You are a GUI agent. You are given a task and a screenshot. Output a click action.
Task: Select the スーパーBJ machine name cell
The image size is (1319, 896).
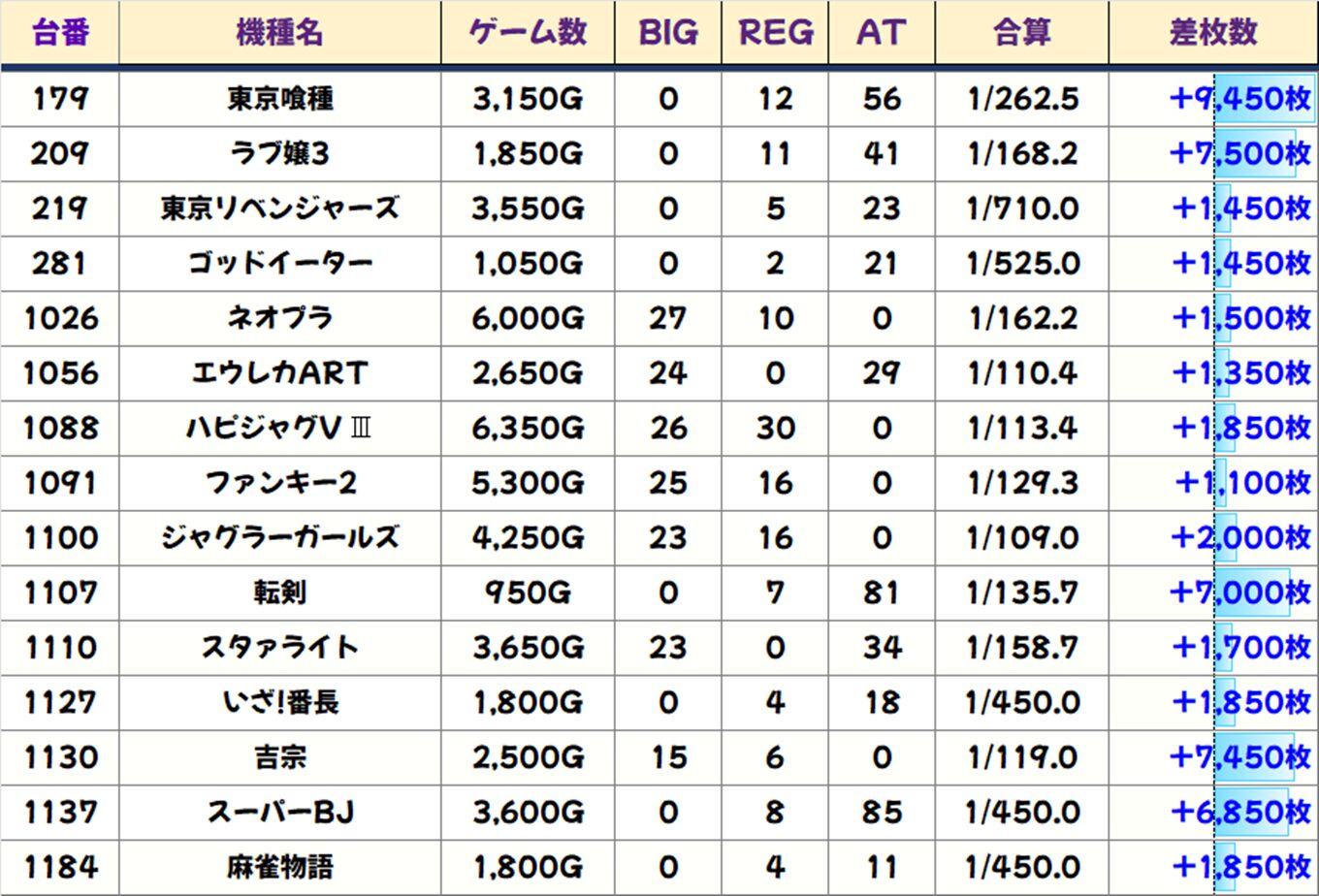279,812
